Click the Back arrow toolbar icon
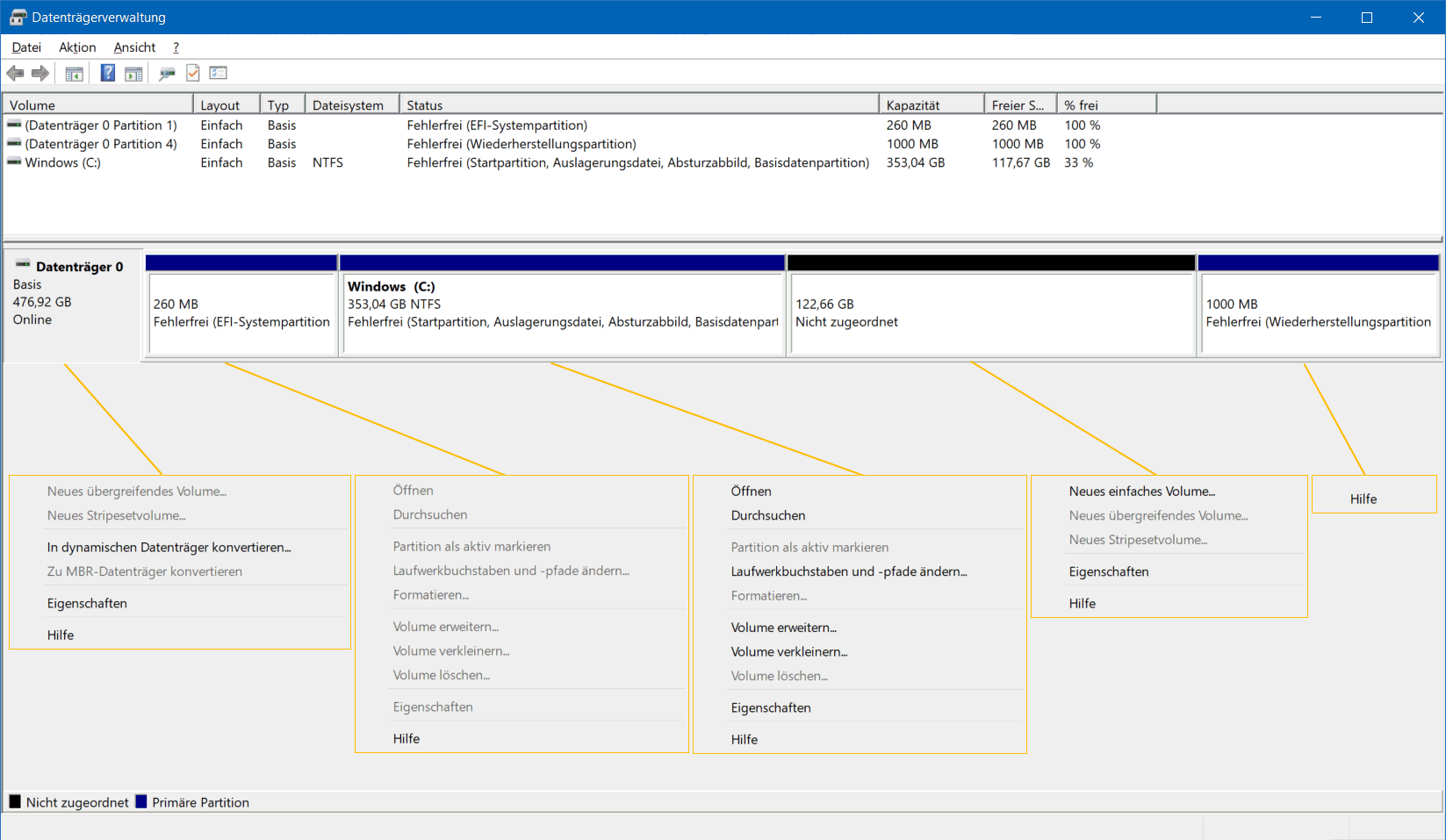Image resolution: width=1446 pixels, height=840 pixels. click(x=15, y=74)
